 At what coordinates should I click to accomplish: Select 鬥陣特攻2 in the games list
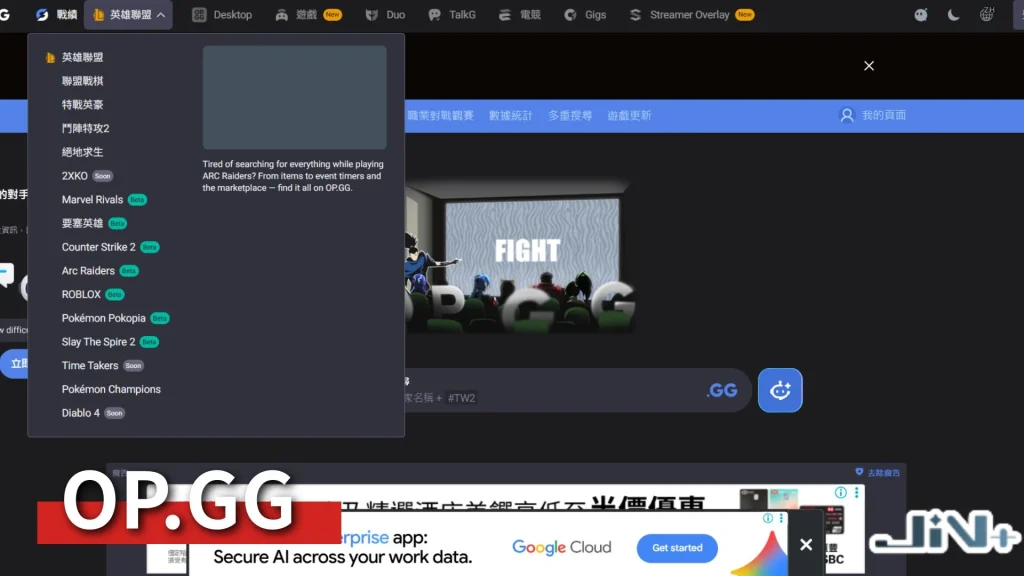[86, 129]
